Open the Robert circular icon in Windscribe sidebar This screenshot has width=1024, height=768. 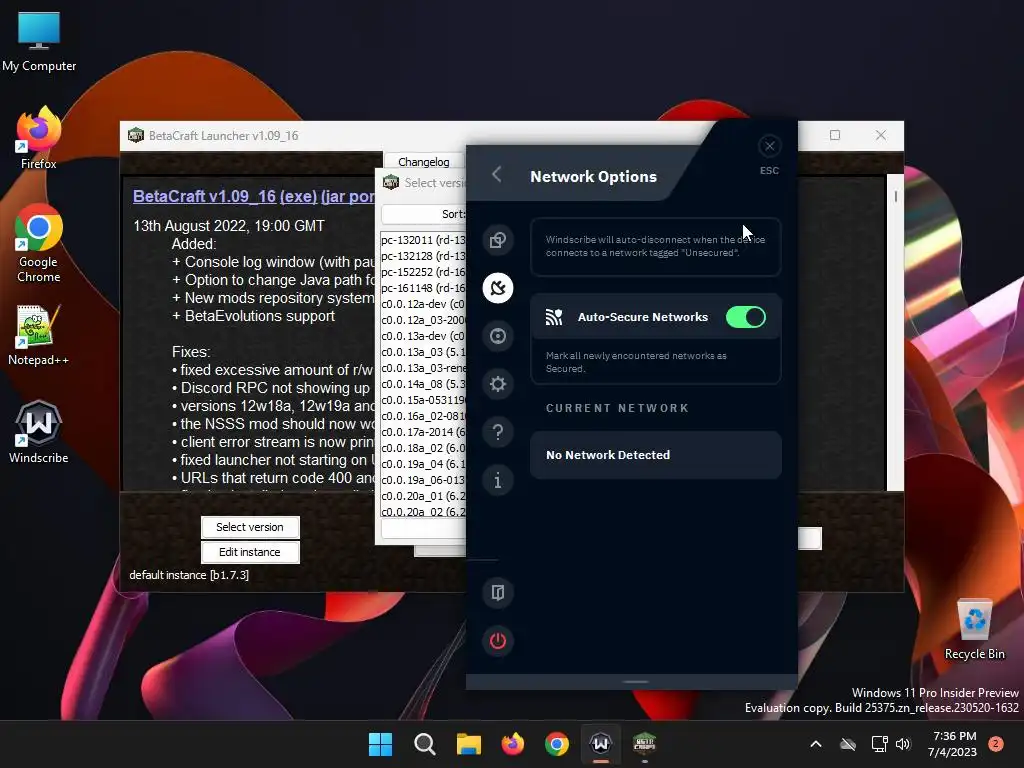498,336
